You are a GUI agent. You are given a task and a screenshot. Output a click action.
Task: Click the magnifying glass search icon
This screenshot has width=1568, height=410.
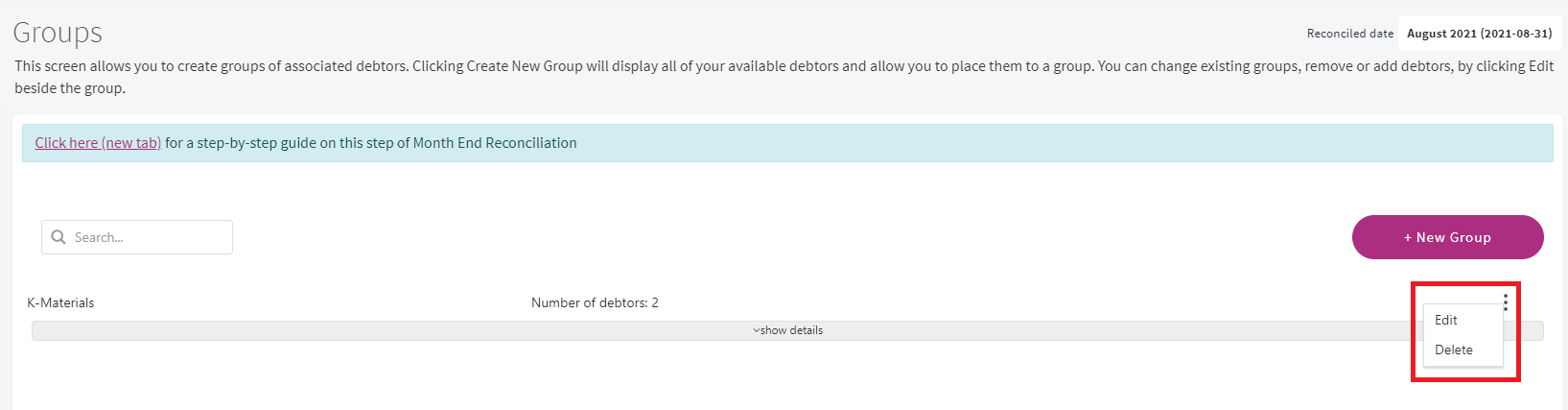(59, 237)
